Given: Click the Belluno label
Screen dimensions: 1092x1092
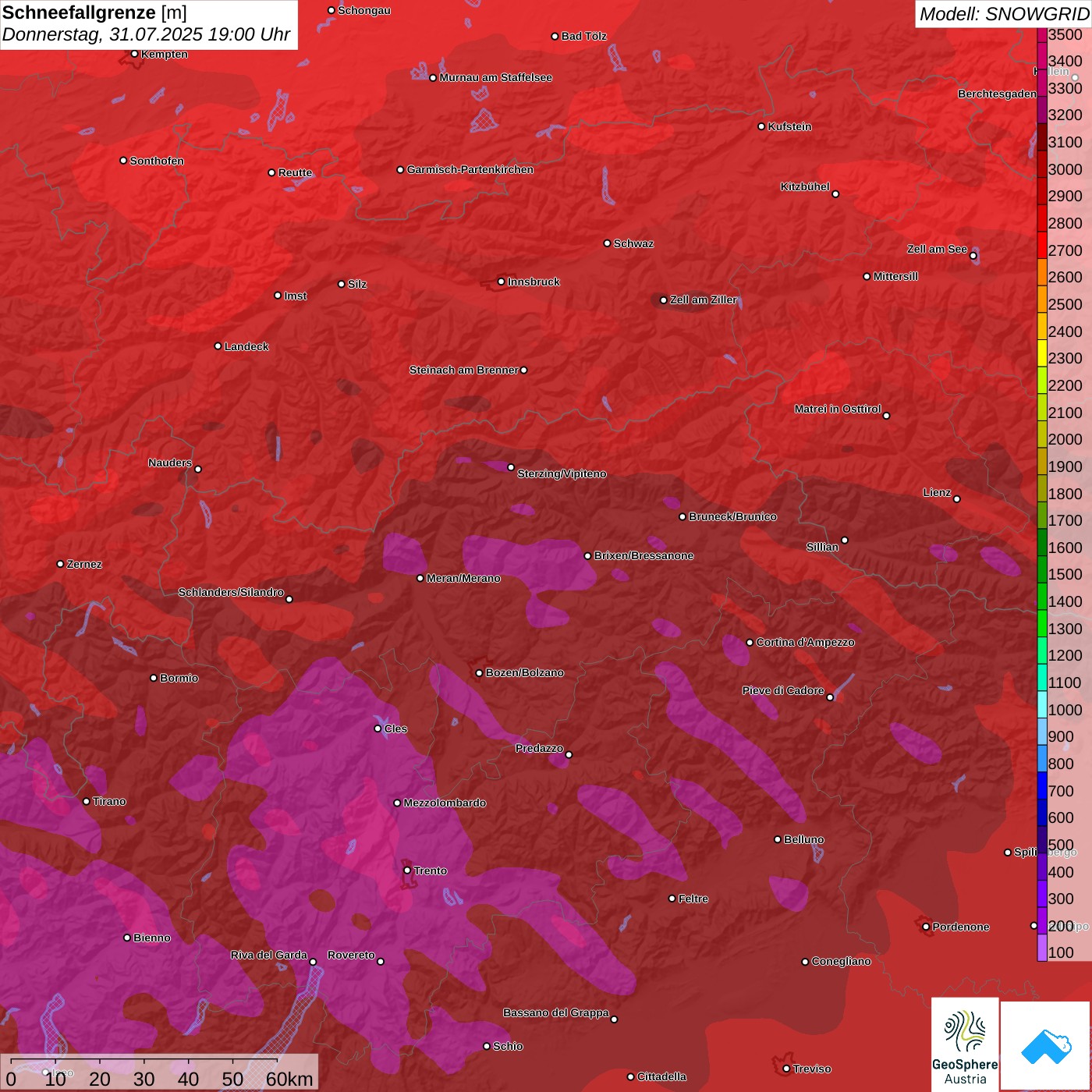Looking at the screenshot, I should 803,839.
